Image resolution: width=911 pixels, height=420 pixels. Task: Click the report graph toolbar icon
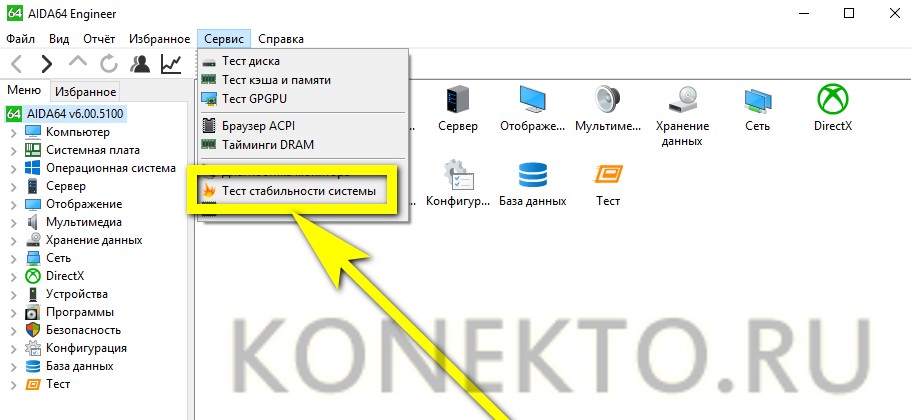(171, 63)
